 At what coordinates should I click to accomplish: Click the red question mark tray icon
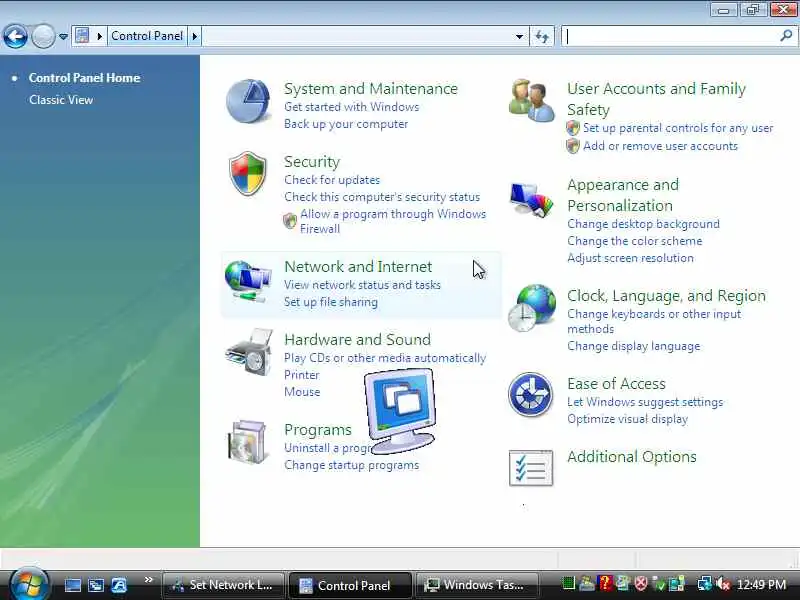(x=606, y=583)
